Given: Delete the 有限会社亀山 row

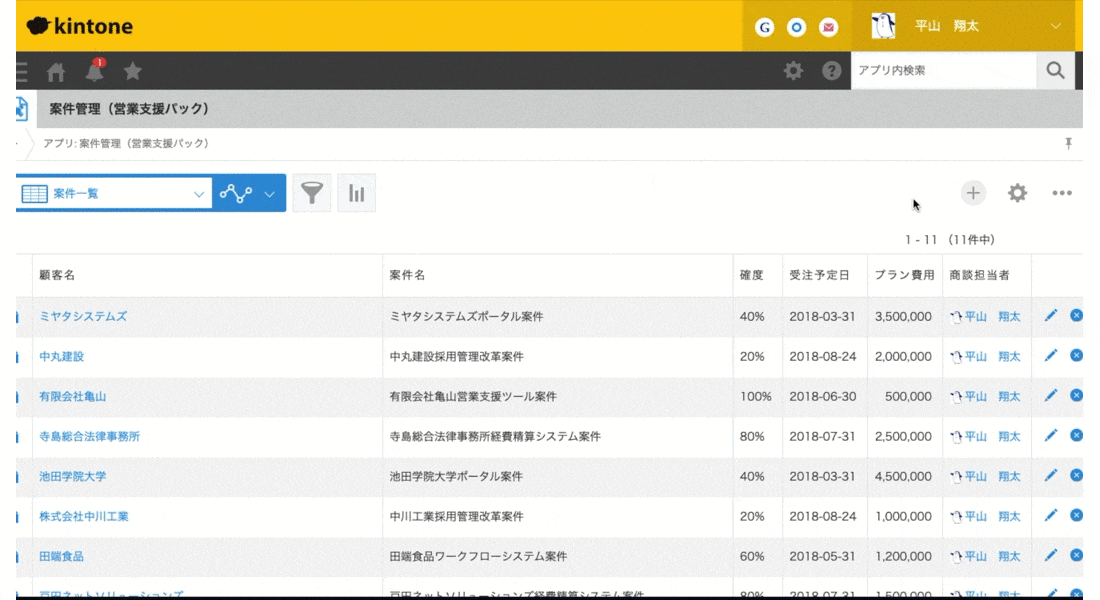Looking at the screenshot, I should pyautogui.click(x=1076, y=396).
